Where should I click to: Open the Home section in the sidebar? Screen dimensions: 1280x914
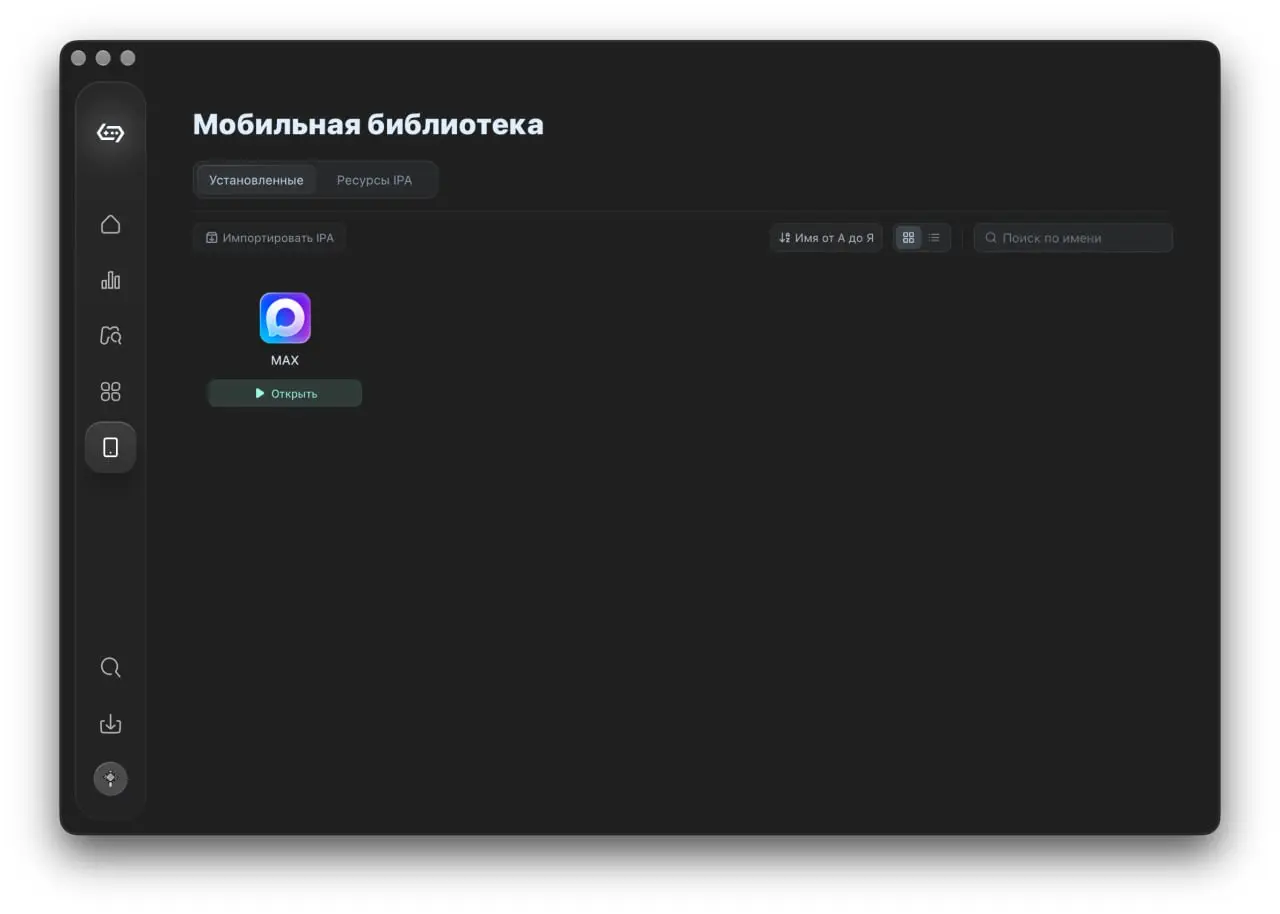click(110, 224)
